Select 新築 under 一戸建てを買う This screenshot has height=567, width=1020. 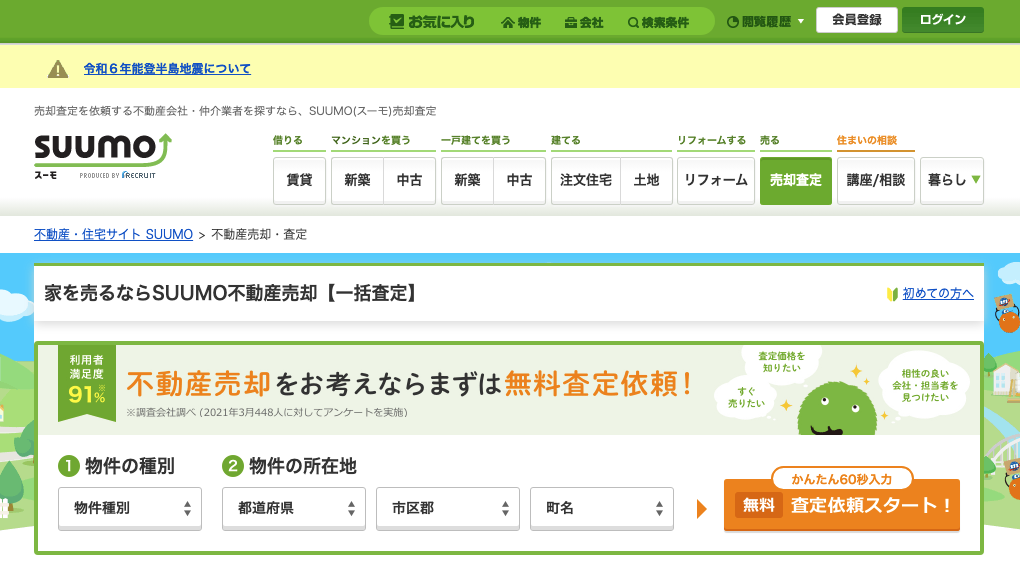click(x=467, y=180)
